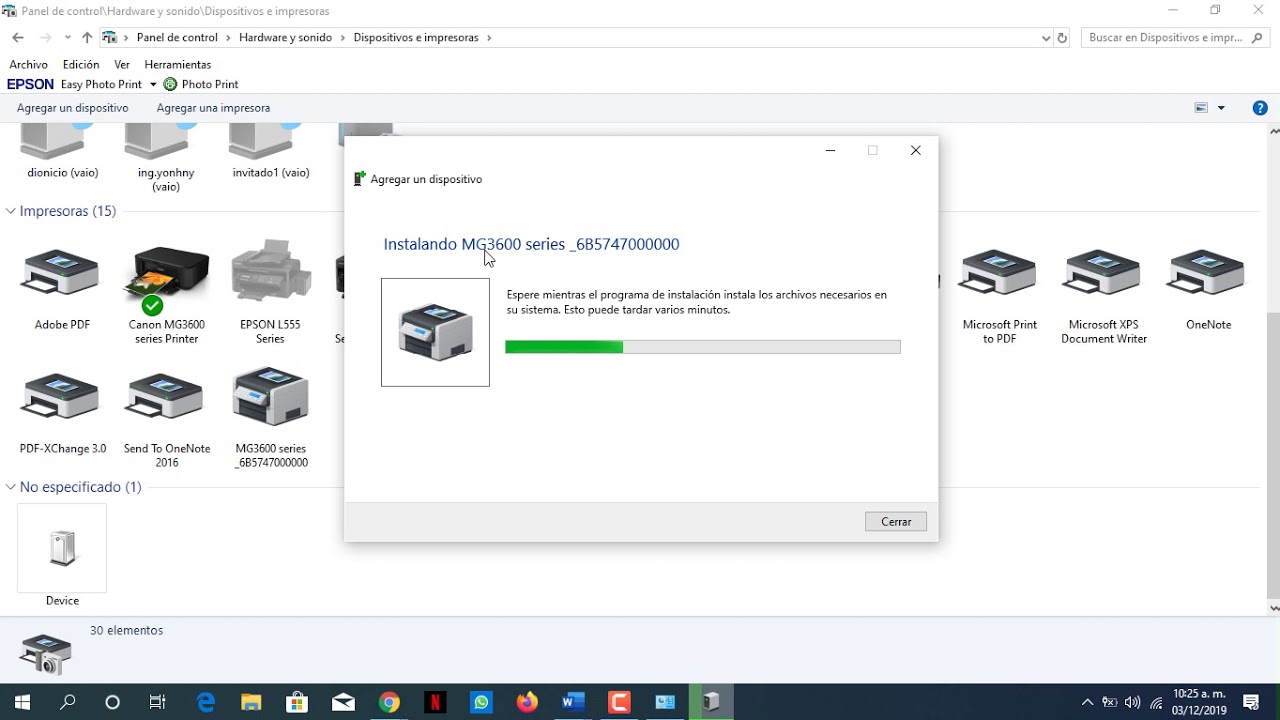Open Task View on taskbar
The image size is (1280, 720).
[x=158, y=702]
